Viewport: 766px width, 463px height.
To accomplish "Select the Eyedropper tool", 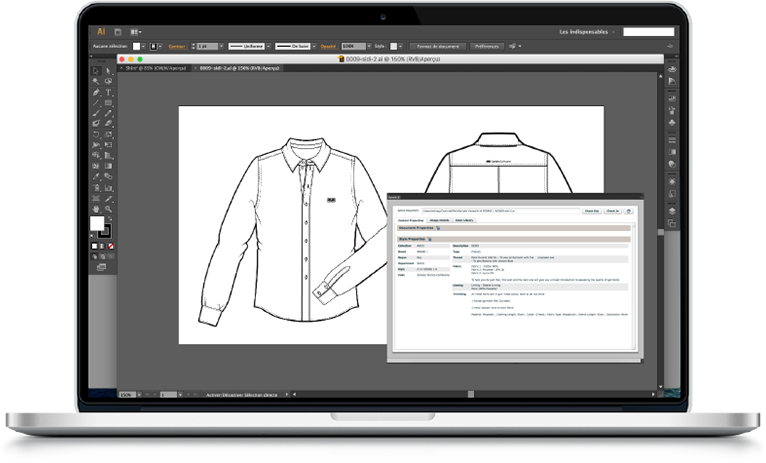I will (x=96, y=175).
